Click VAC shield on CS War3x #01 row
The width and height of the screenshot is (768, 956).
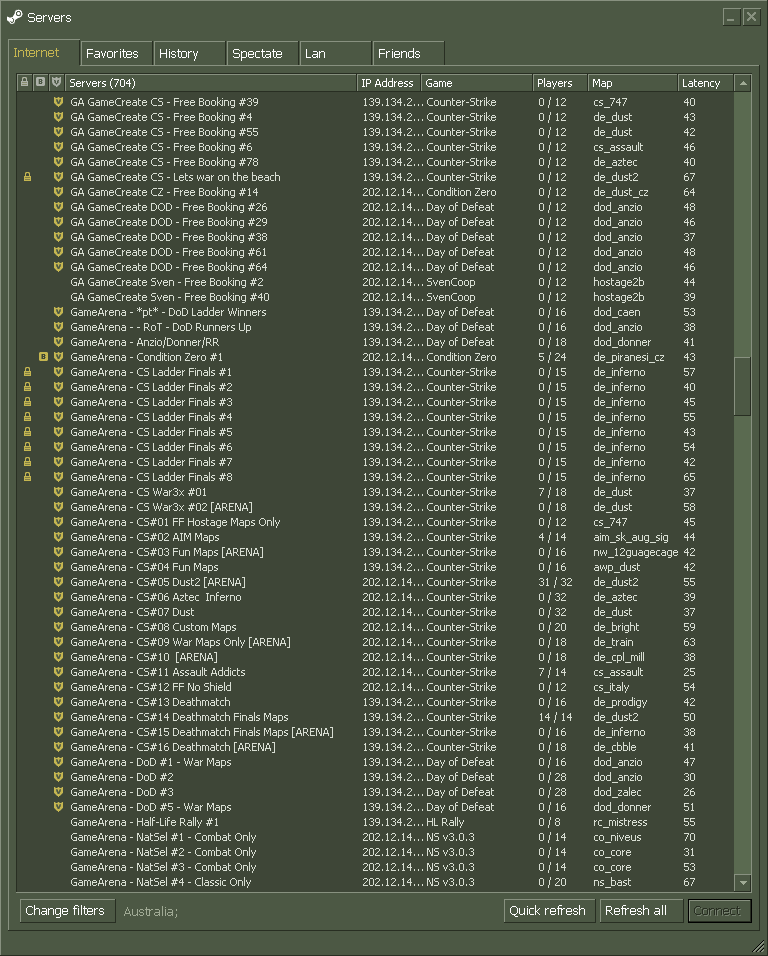point(59,492)
